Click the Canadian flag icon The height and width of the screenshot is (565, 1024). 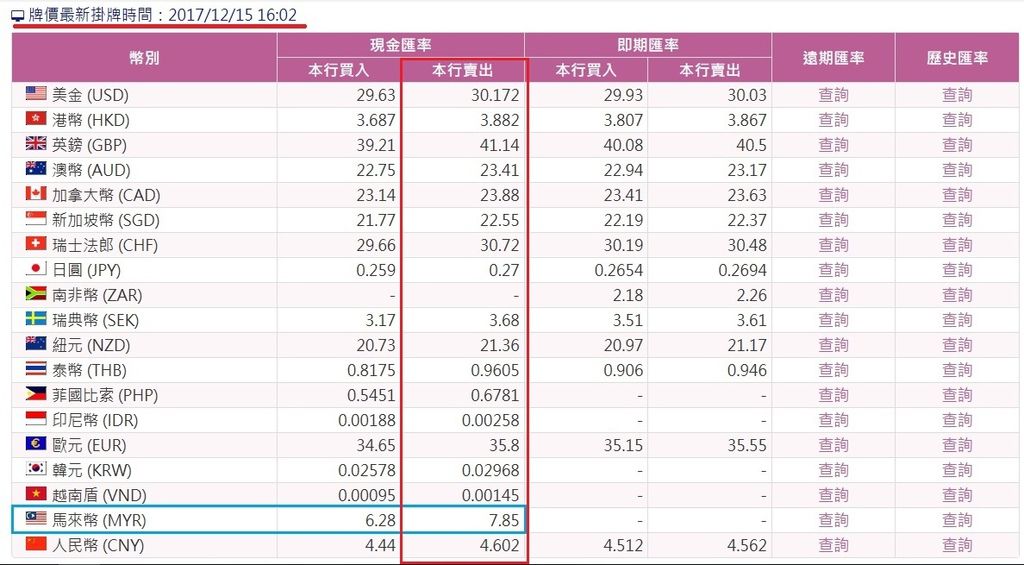[x=36, y=193]
